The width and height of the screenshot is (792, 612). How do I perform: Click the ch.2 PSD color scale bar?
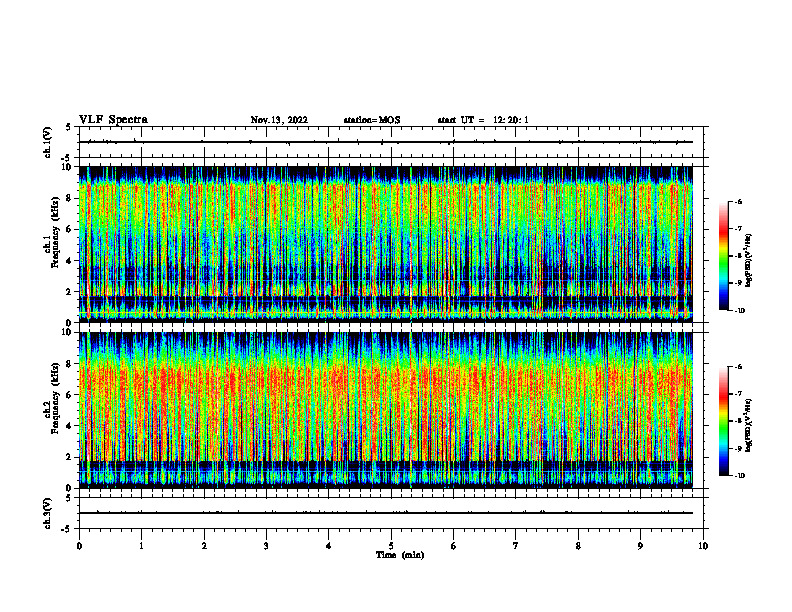click(x=723, y=421)
